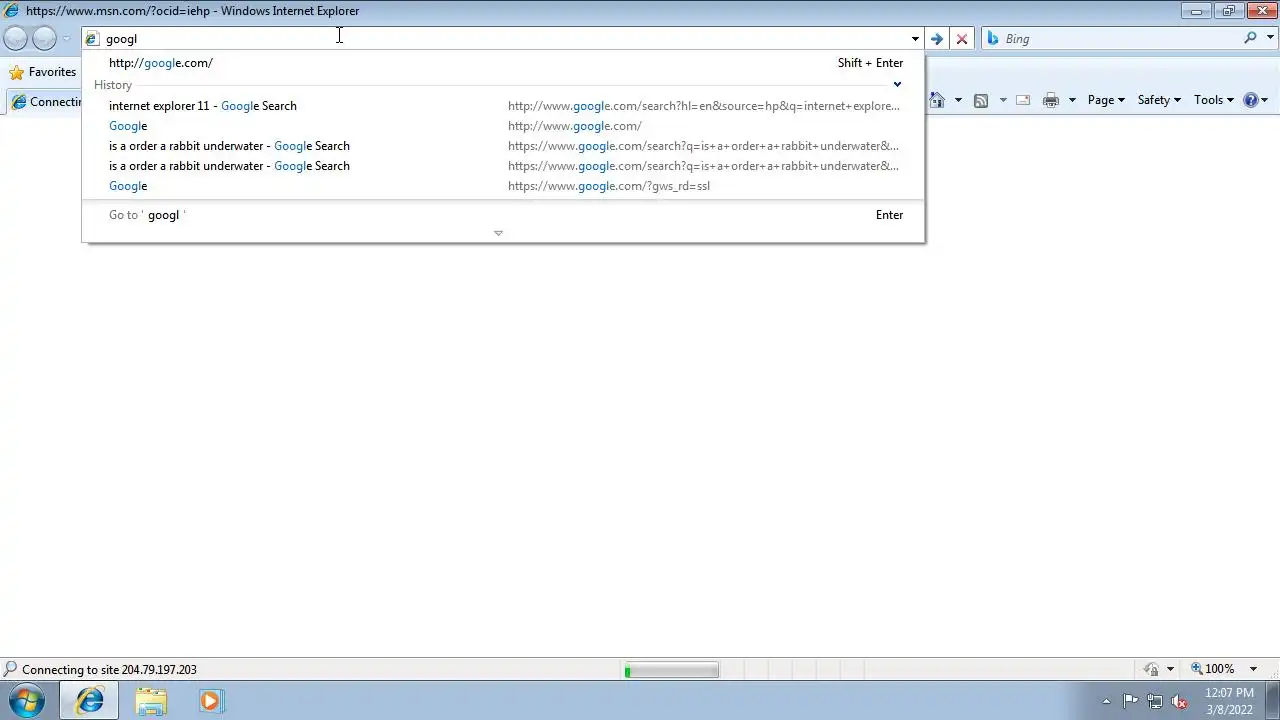Open the Favorites button

click(x=42, y=72)
